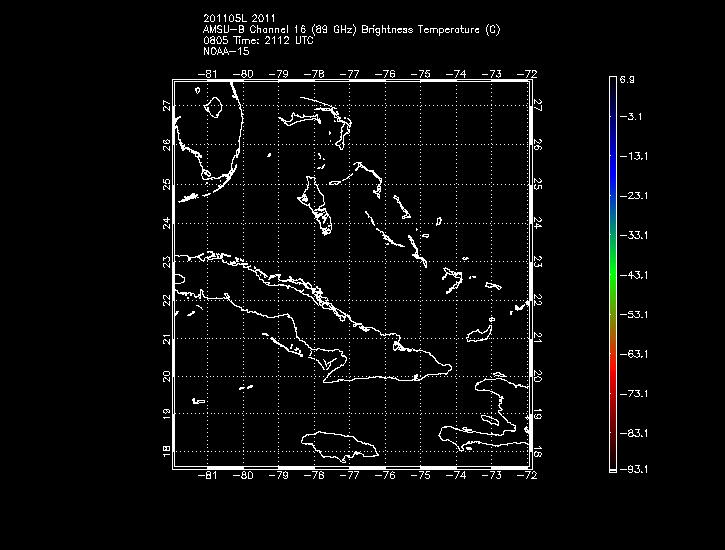Click the "27" latitude label left of map
Viewport: 725px width, 550px height.
(166, 106)
